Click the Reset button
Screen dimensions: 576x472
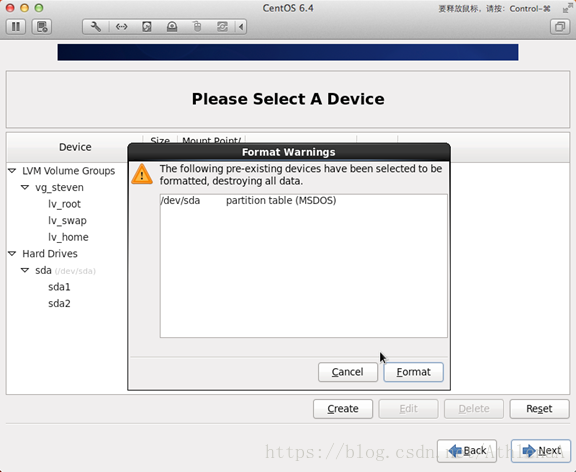pyautogui.click(x=539, y=409)
